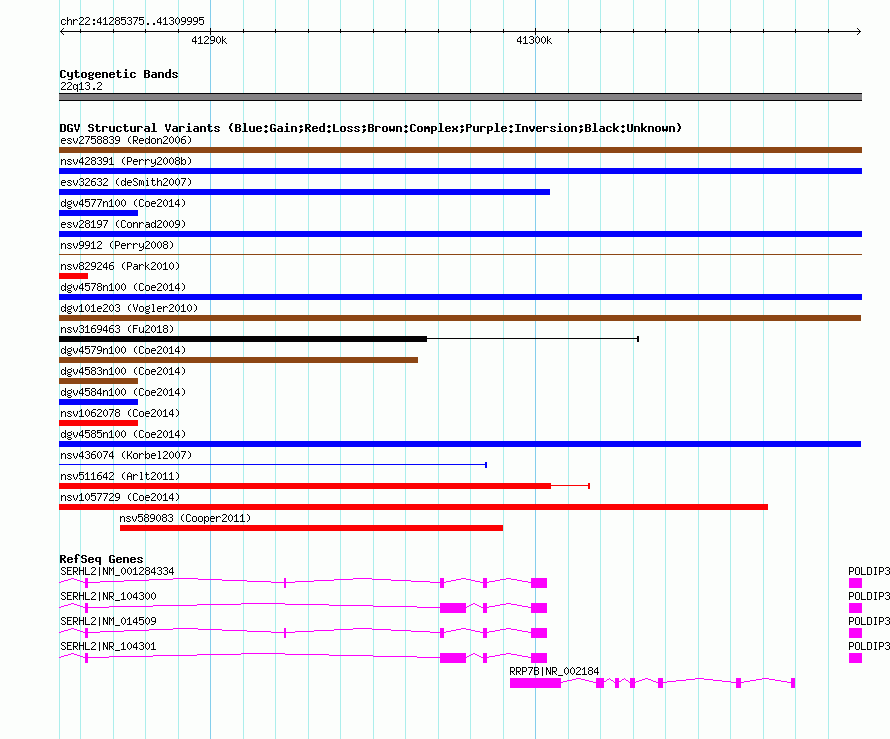The width and height of the screenshot is (890, 739).
Task: Click the wide exon of SERHL2 NR_104301
Action: [453, 658]
